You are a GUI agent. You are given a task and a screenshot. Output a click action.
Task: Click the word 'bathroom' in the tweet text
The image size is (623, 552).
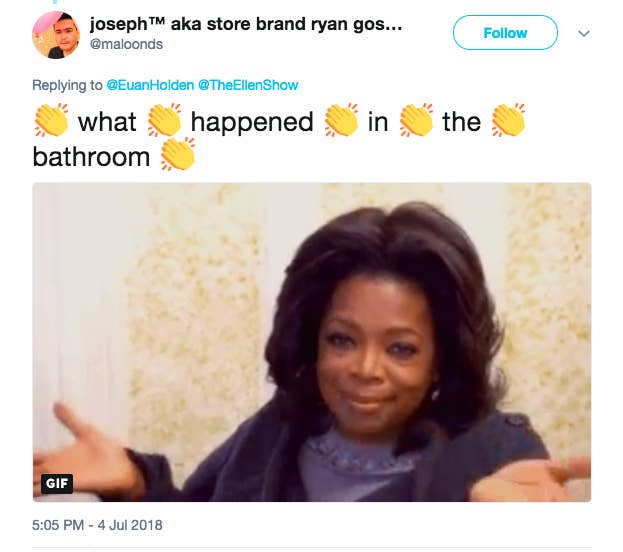click(91, 157)
